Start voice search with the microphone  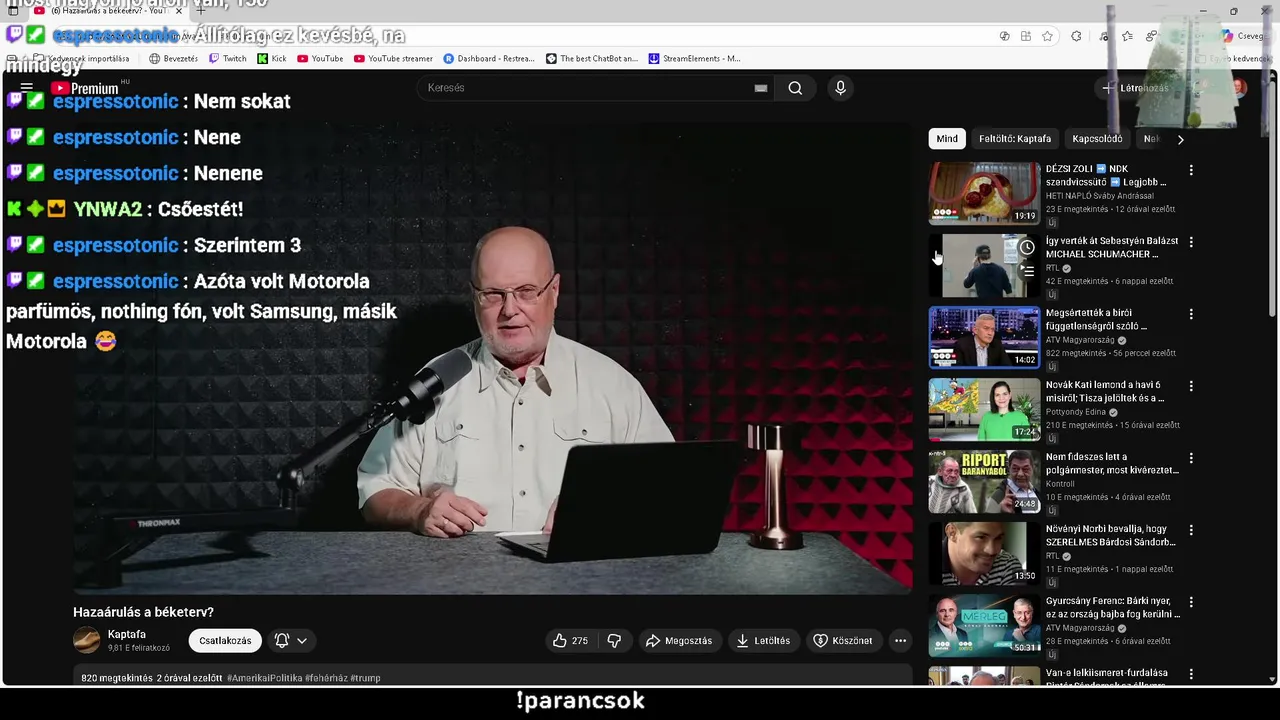coord(840,88)
